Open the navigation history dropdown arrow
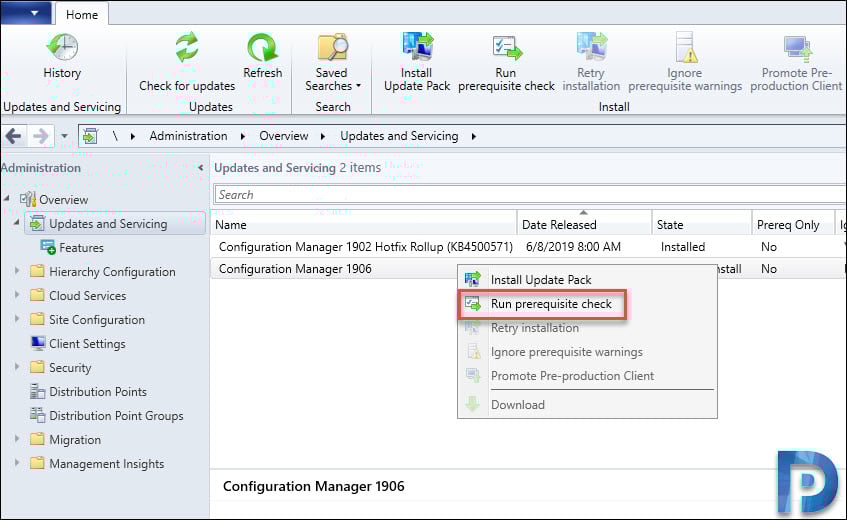The height and width of the screenshot is (520, 847). [x=64, y=136]
